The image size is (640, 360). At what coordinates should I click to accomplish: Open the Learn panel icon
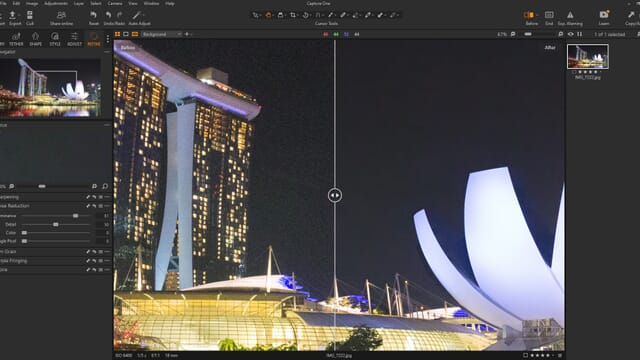tap(604, 15)
